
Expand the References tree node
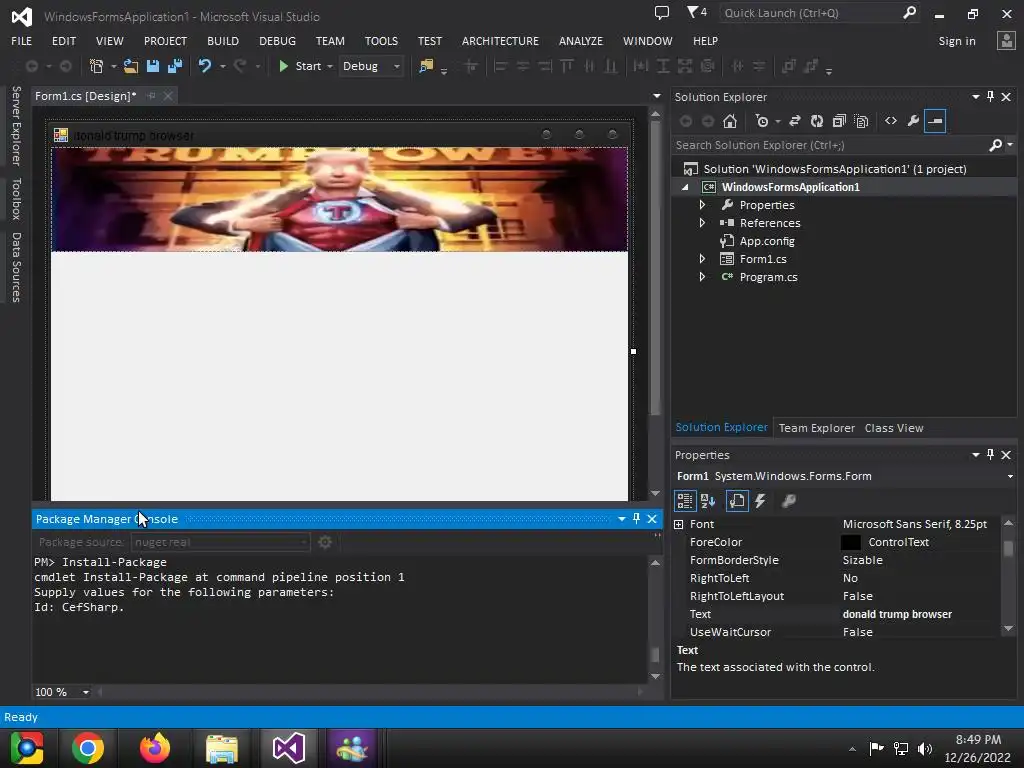(x=702, y=223)
